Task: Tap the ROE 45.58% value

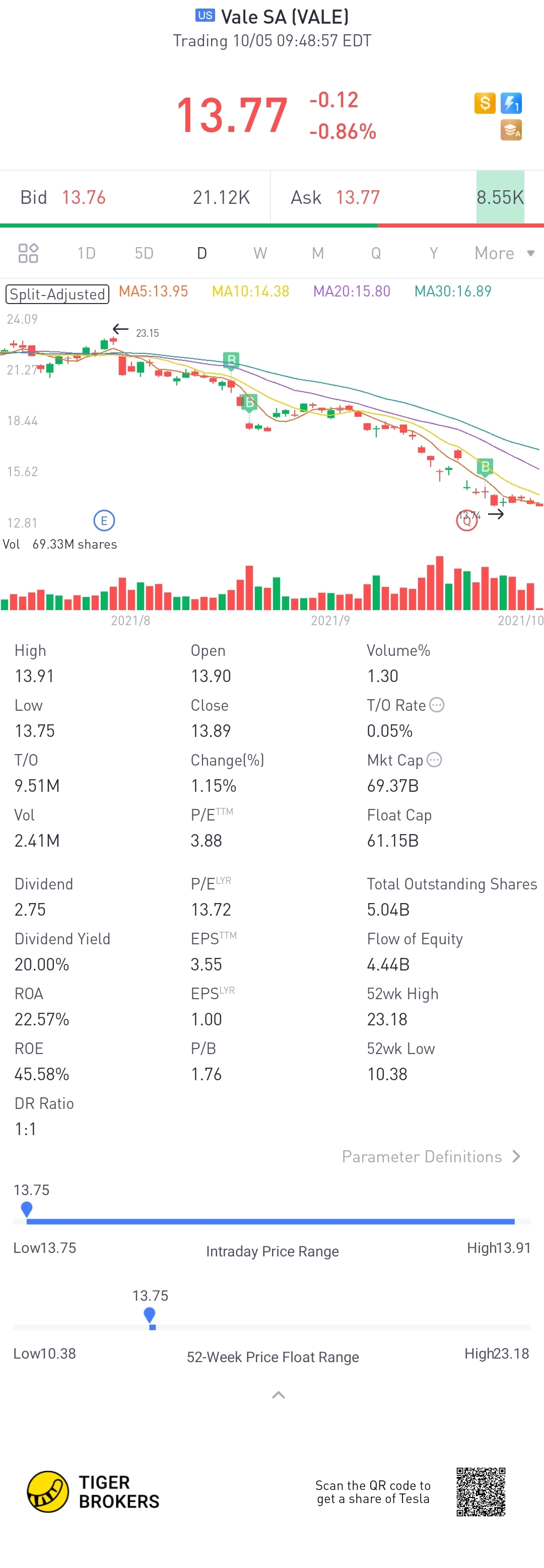Action: click(x=42, y=1074)
